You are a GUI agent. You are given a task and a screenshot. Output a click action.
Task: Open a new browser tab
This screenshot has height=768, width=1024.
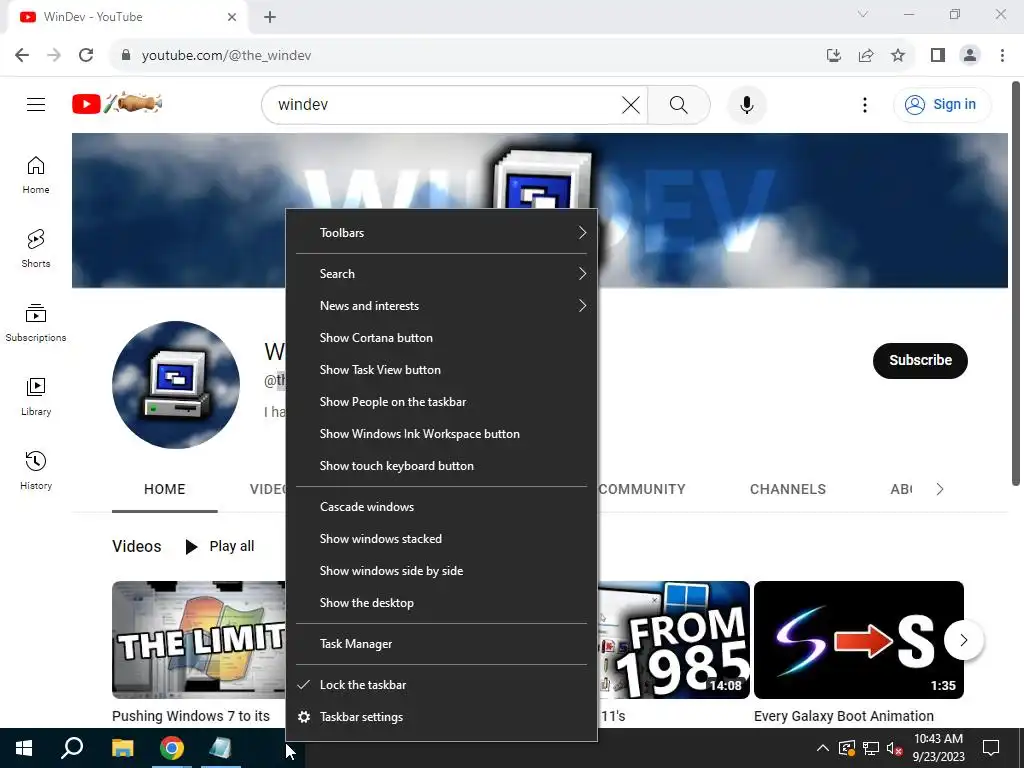[270, 17]
